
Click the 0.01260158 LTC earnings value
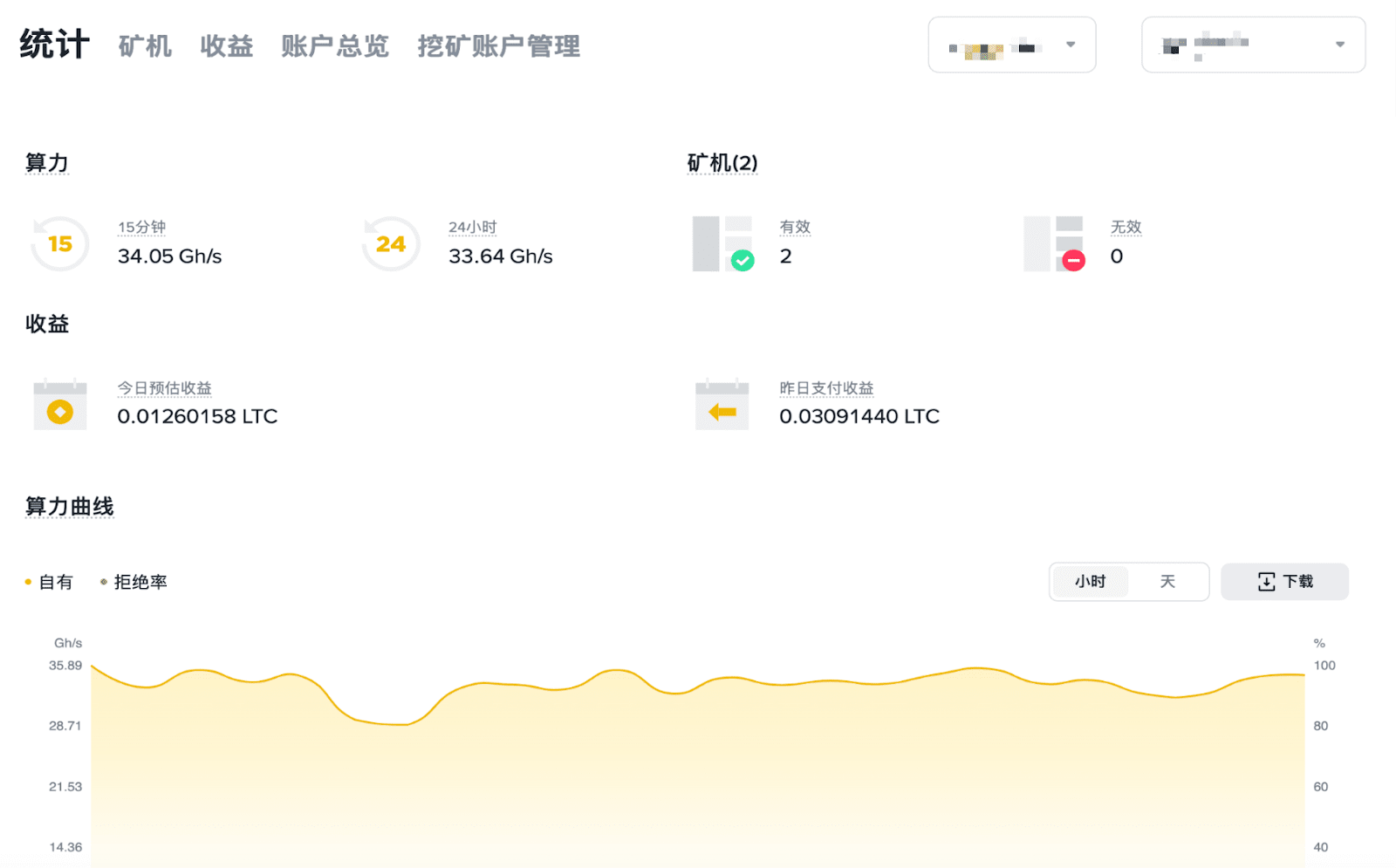(x=197, y=416)
